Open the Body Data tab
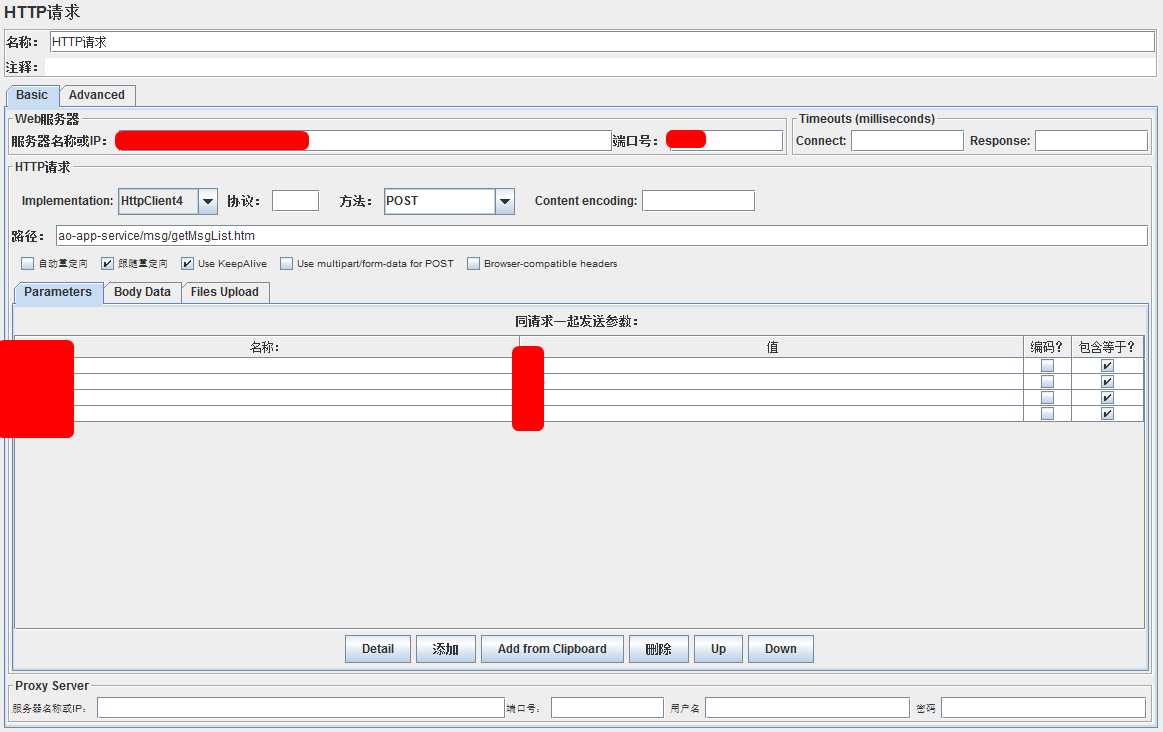This screenshot has width=1163, height=732. point(142,292)
